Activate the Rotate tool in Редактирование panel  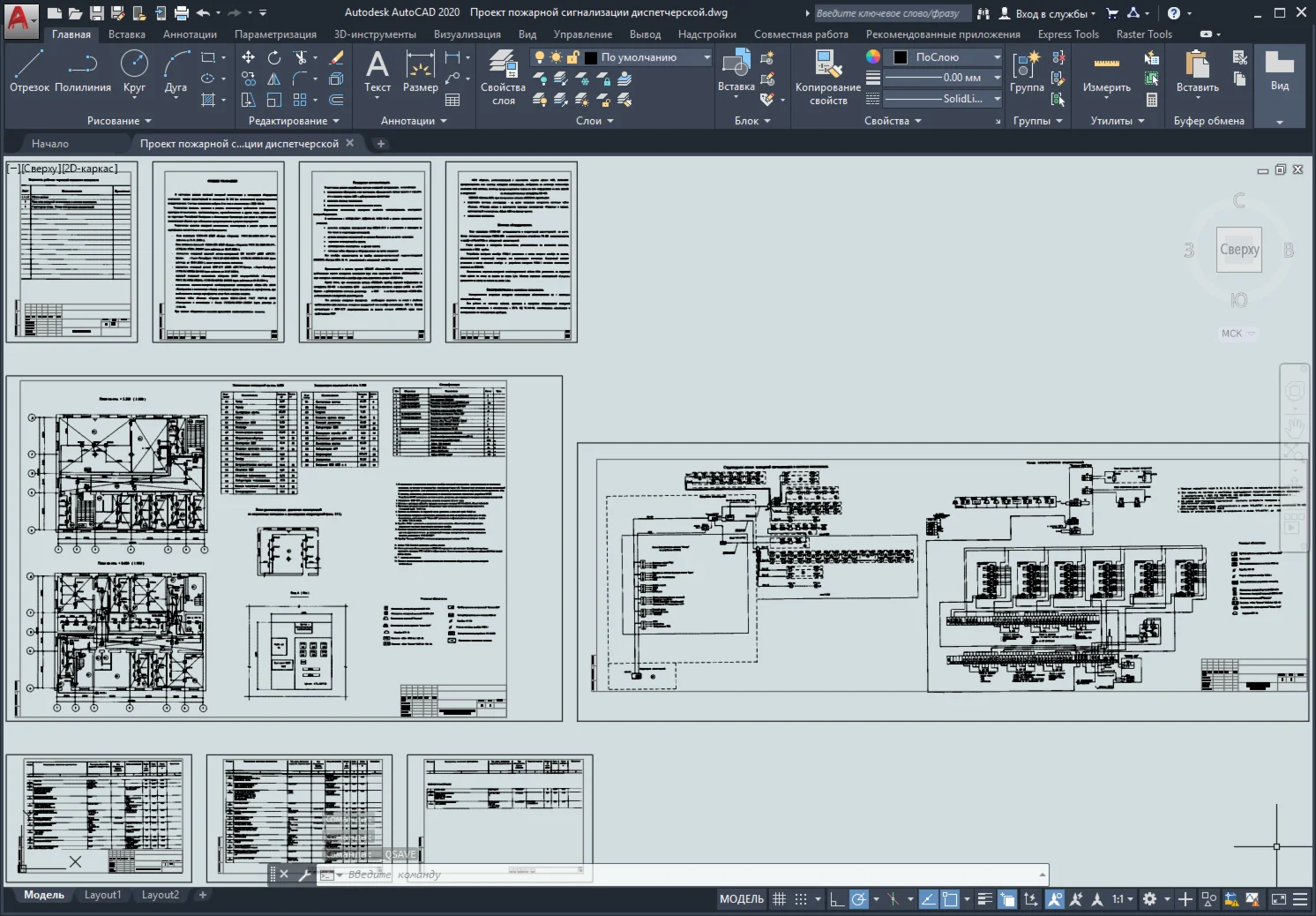point(274,57)
